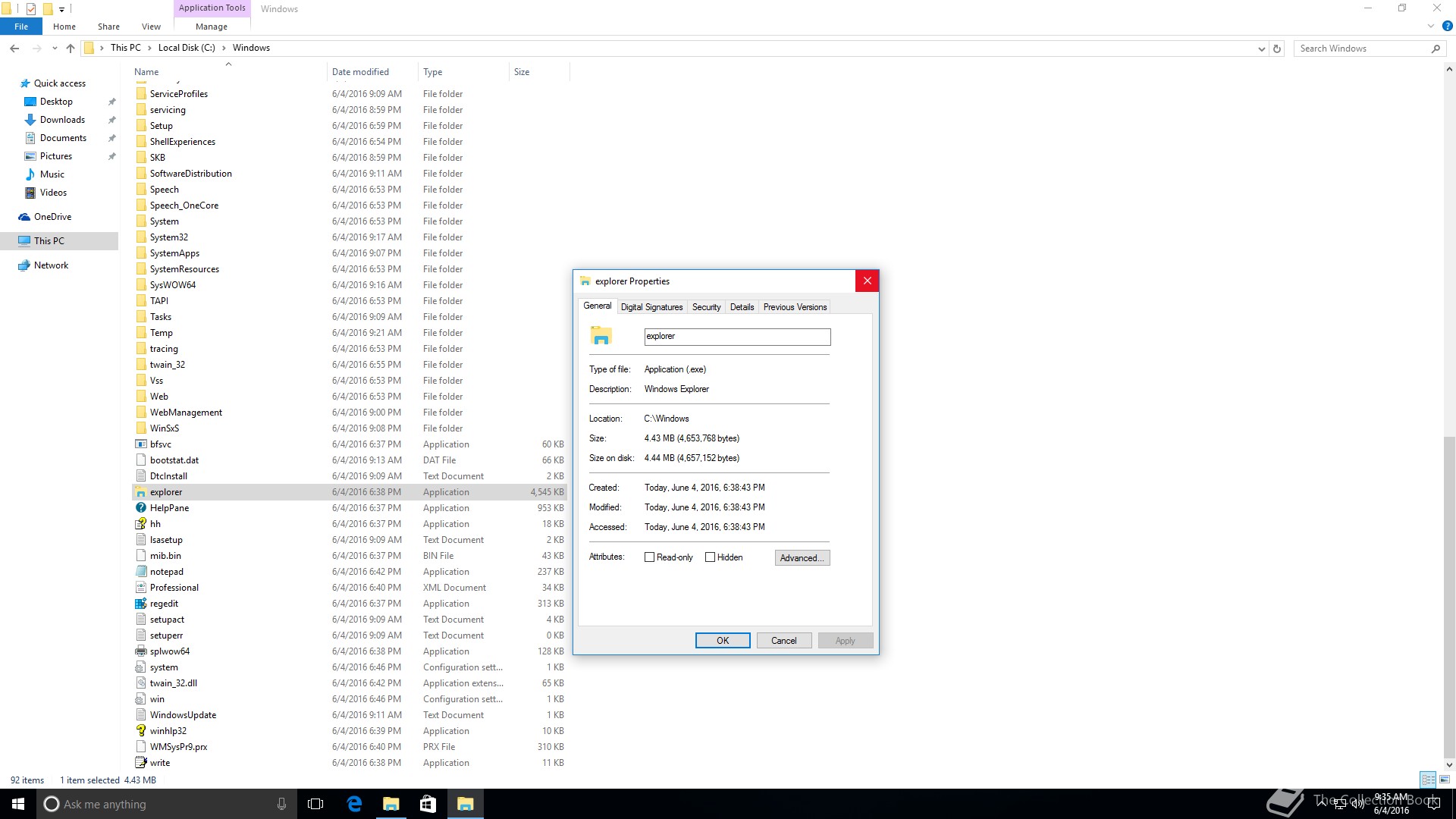
Task: Open the View ribbon tab
Action: pos(151,27)
